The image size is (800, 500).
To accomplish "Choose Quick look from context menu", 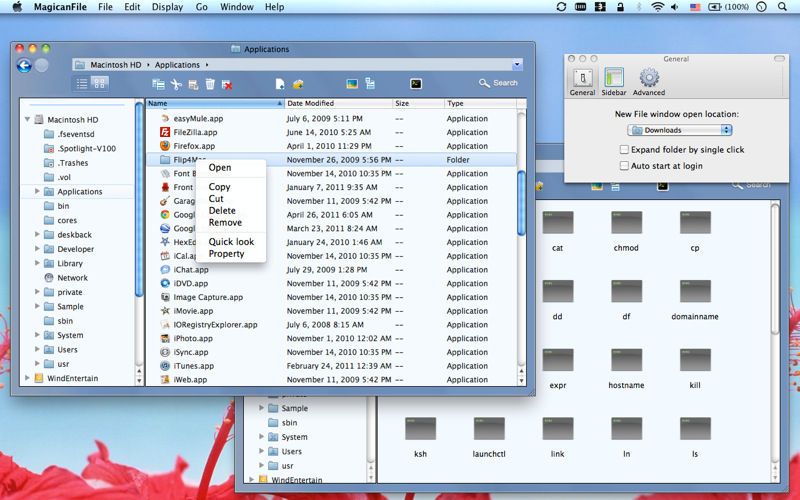I will (231, 242).
